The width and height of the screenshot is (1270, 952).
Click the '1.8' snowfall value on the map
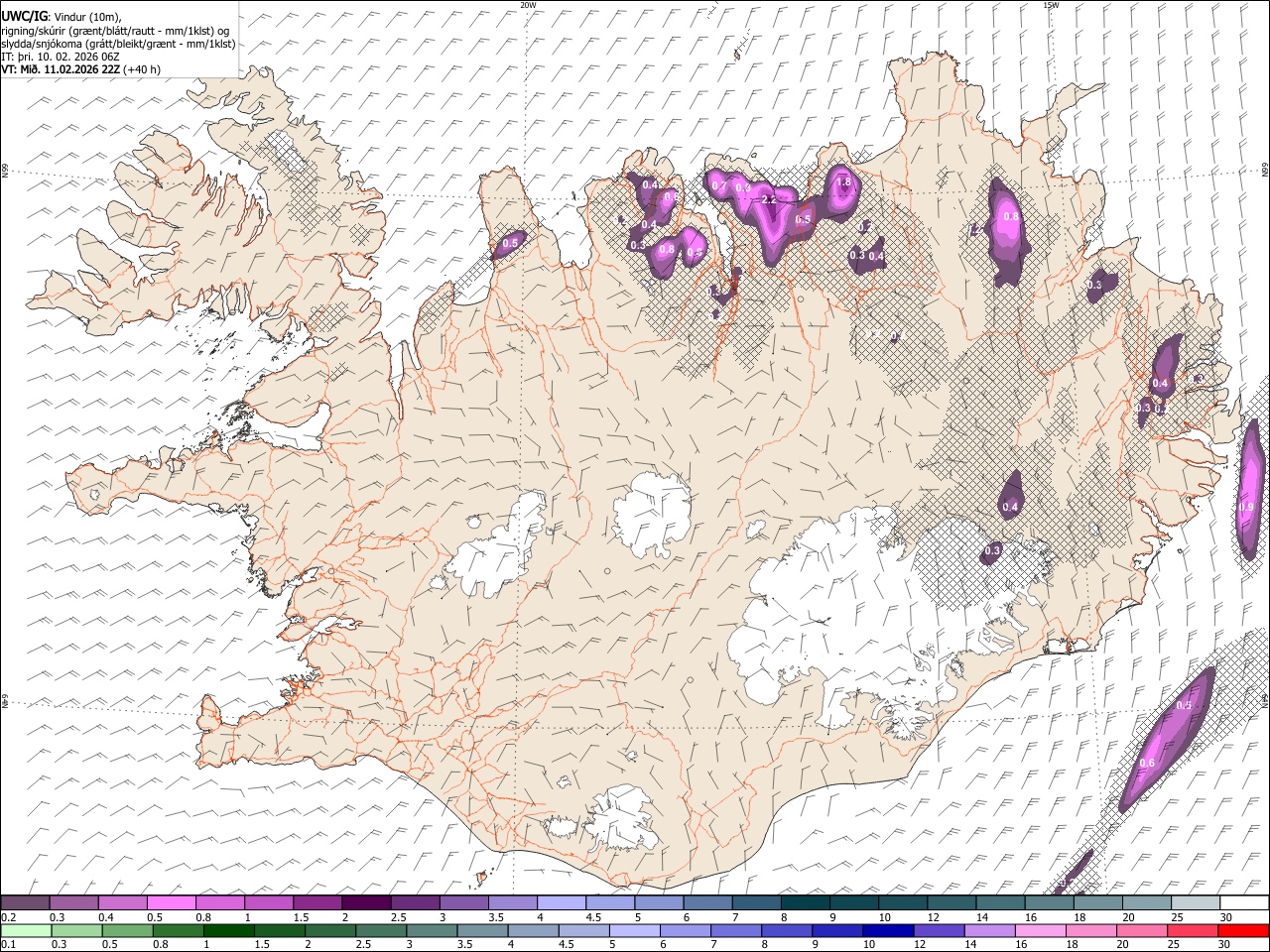click(x=844, y=182)
